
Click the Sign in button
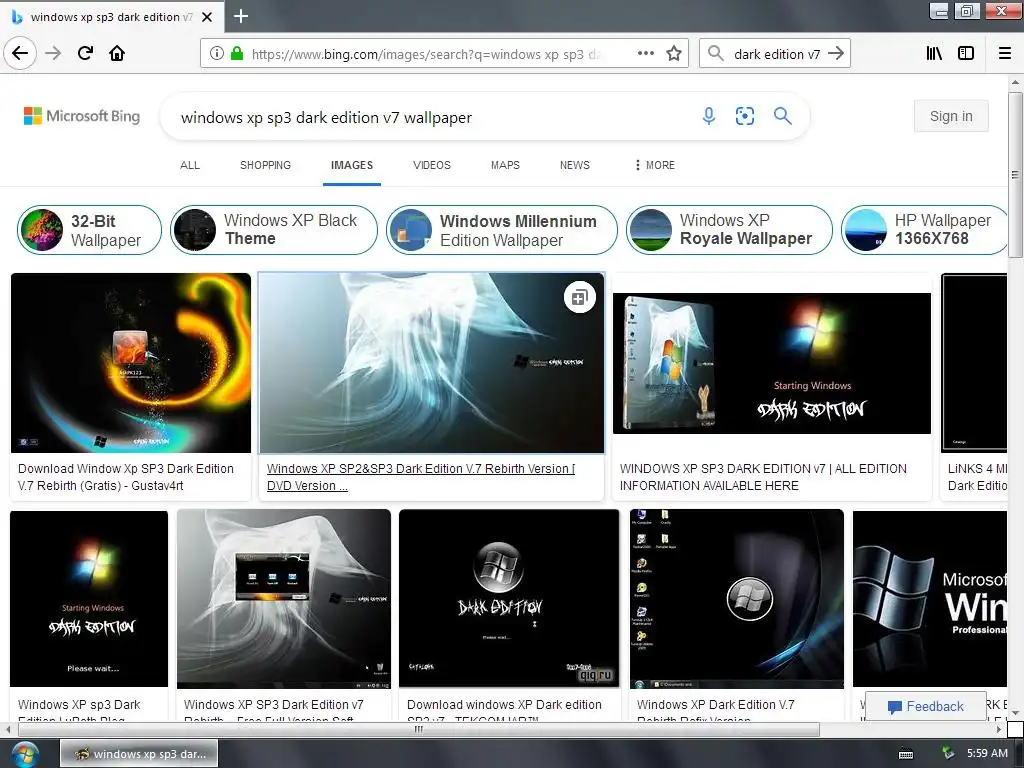point(951,116)
